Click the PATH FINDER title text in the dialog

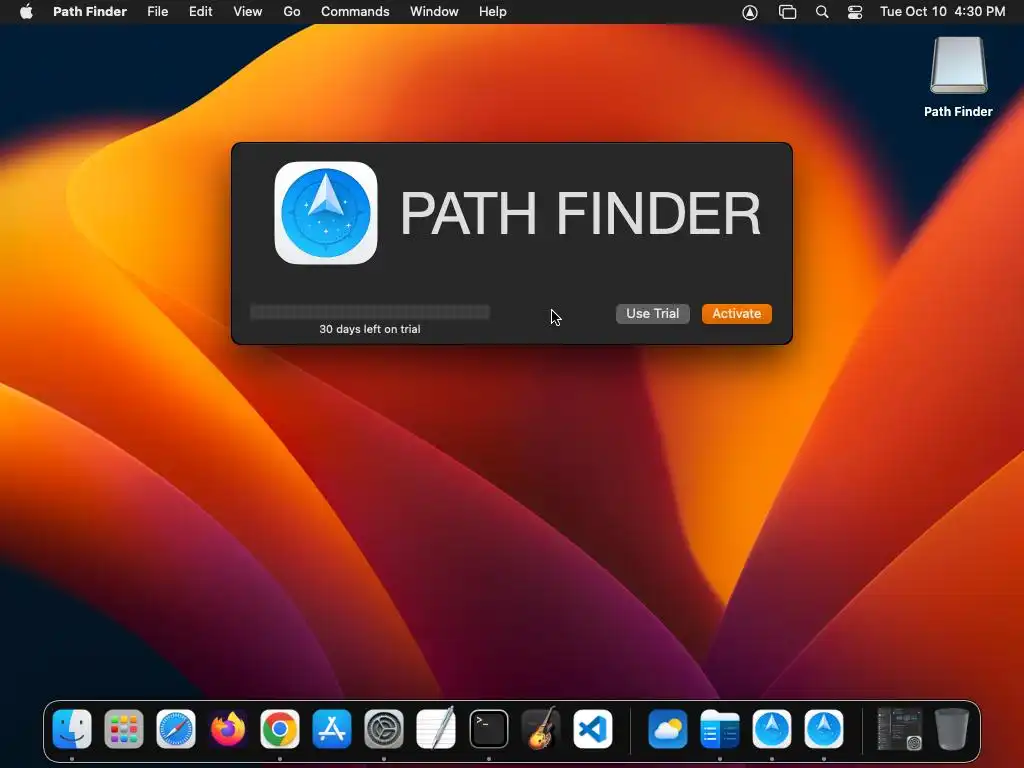tap(580, 214)
